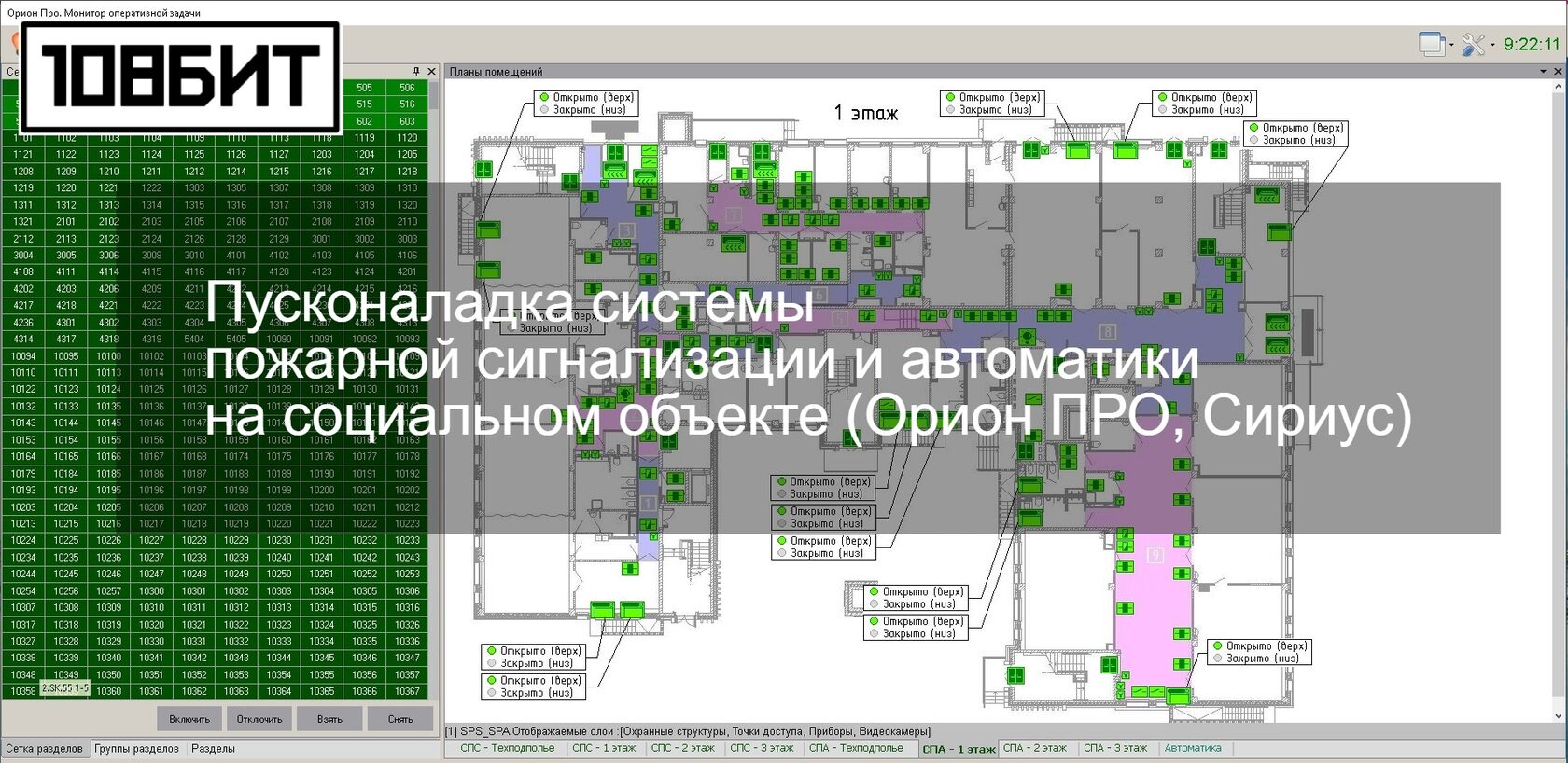Open the 'СПС - 3 этаж' plan tab

click(762, 748)
